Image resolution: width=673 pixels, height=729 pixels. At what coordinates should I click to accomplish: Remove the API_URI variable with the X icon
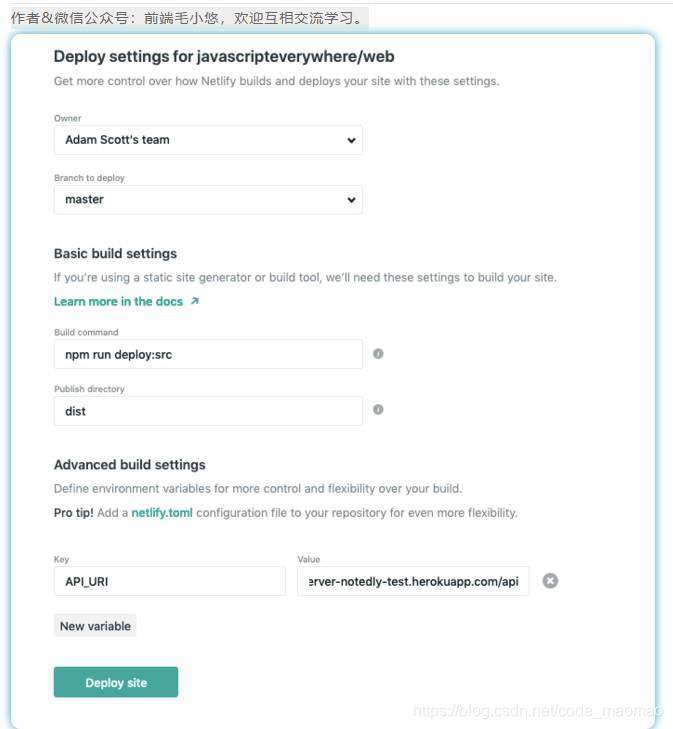pos(550,581)
